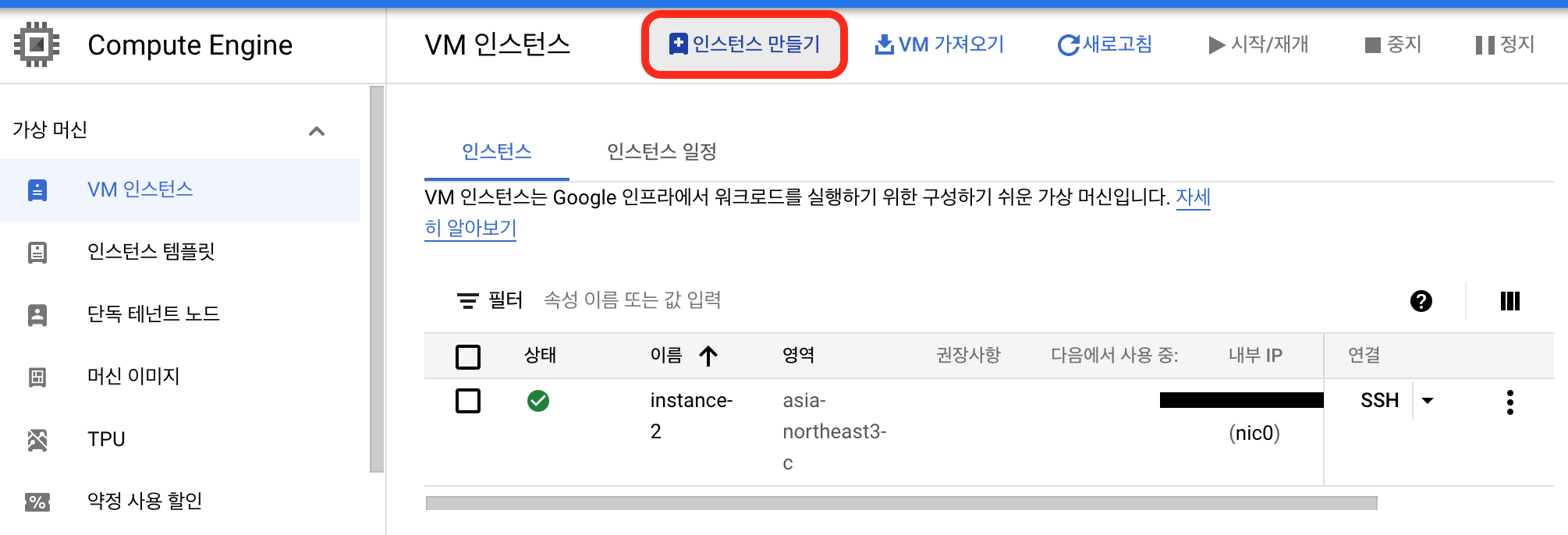Click the 머신 이미지 sidebar icon
The image size is (1568, 535).
(x=37, y=377)
